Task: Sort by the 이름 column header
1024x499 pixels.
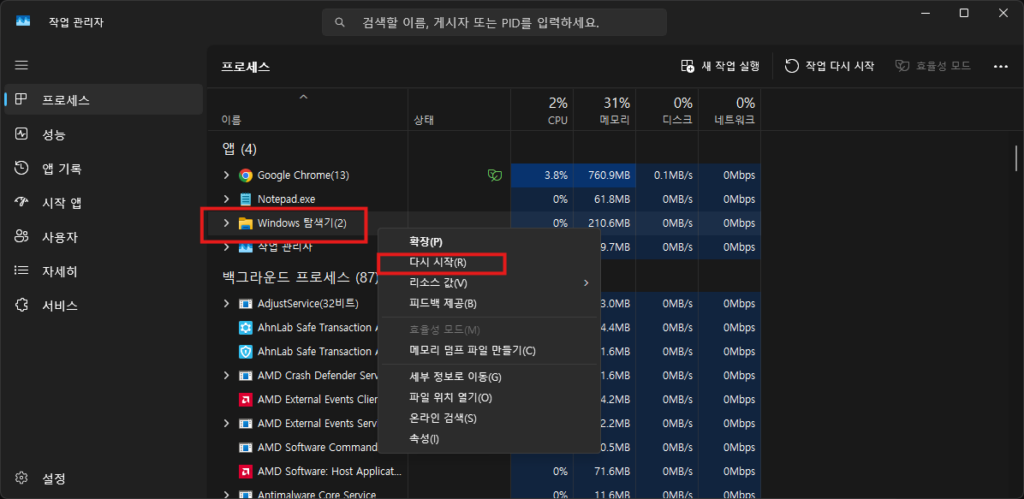Action: pos(308,110)
